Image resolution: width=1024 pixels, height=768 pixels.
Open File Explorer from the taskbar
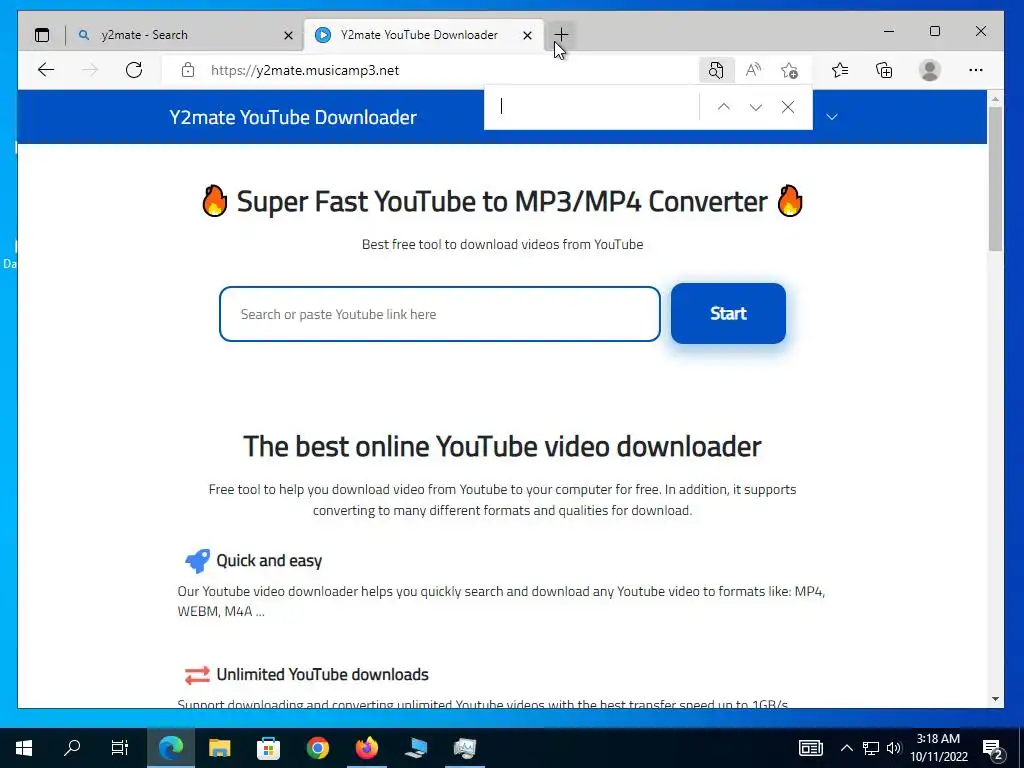[219, 748]
